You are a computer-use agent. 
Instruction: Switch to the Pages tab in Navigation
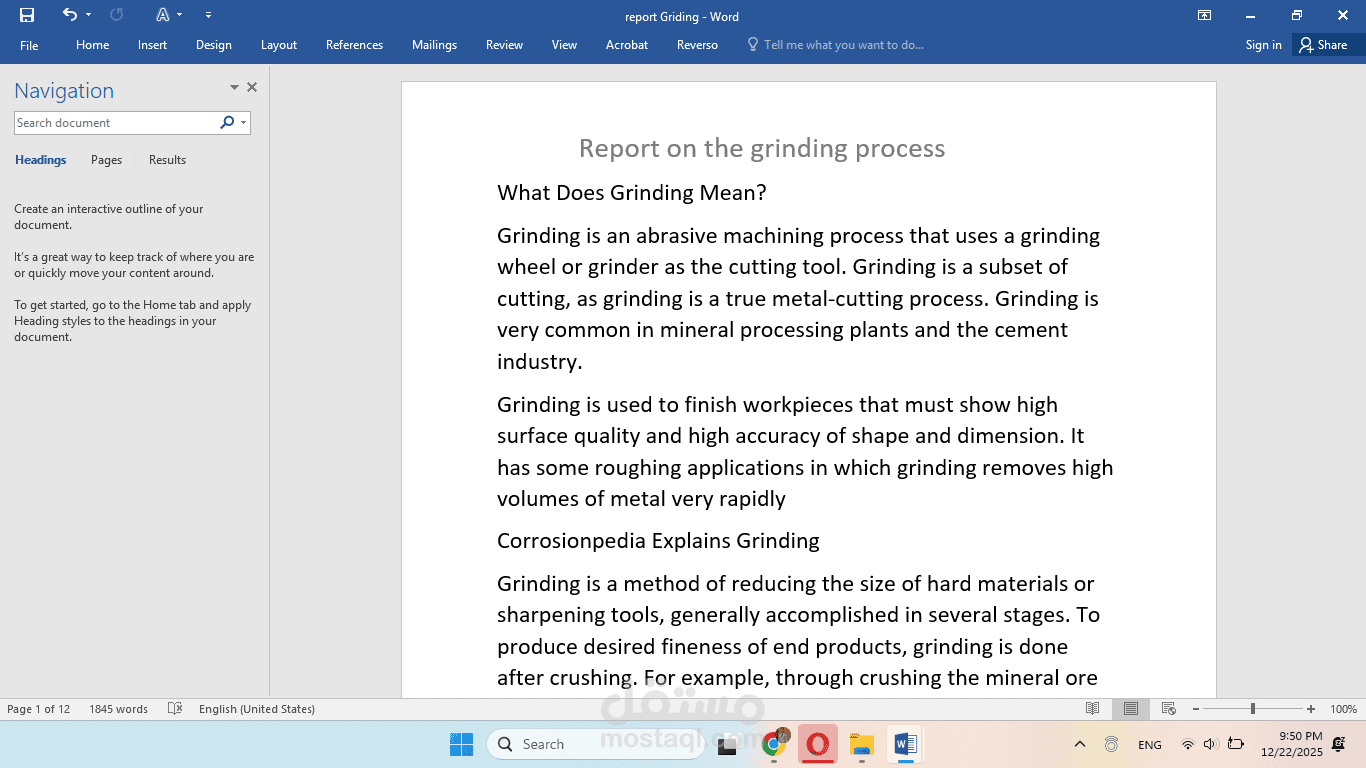pos(105,160)
